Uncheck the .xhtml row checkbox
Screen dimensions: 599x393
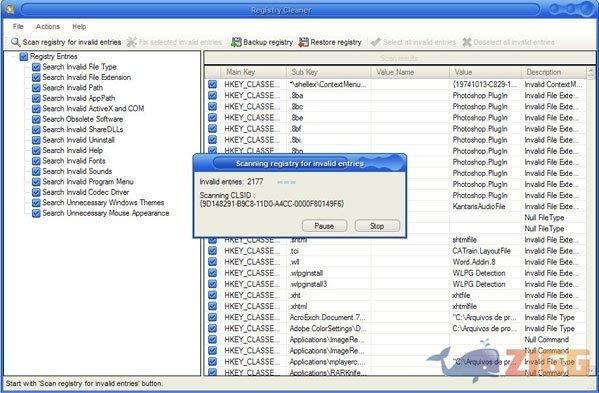(212, 306)
